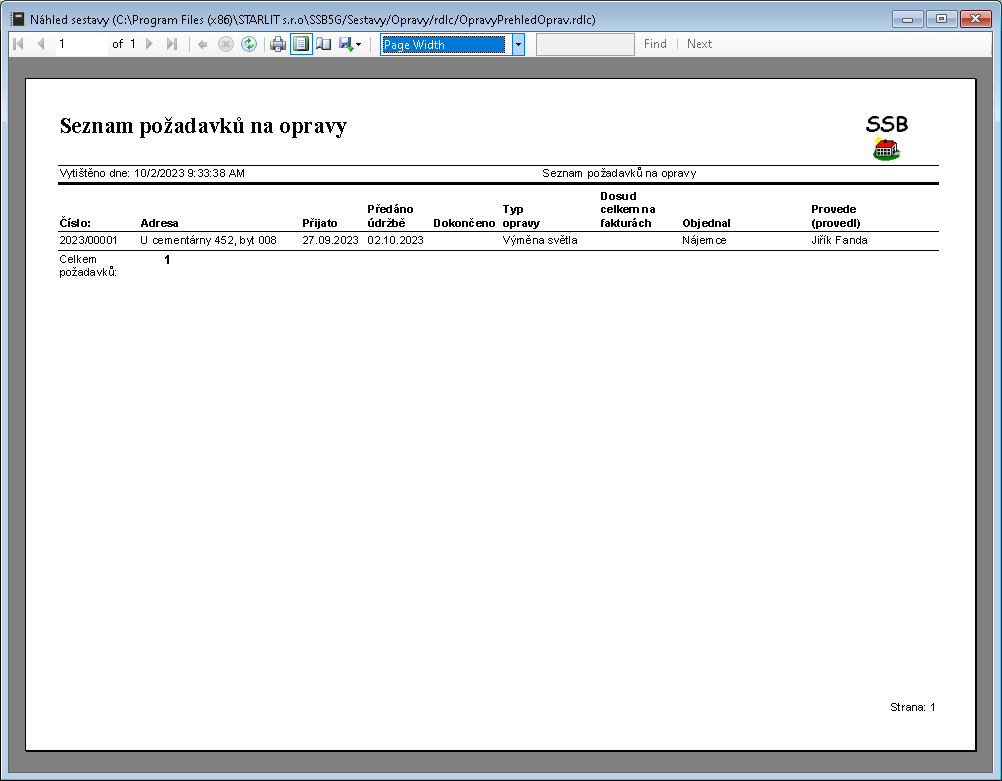This screenshot has width=1002, height=781.
Task: Click the find text search box
Action: click(x=585, y=44)
